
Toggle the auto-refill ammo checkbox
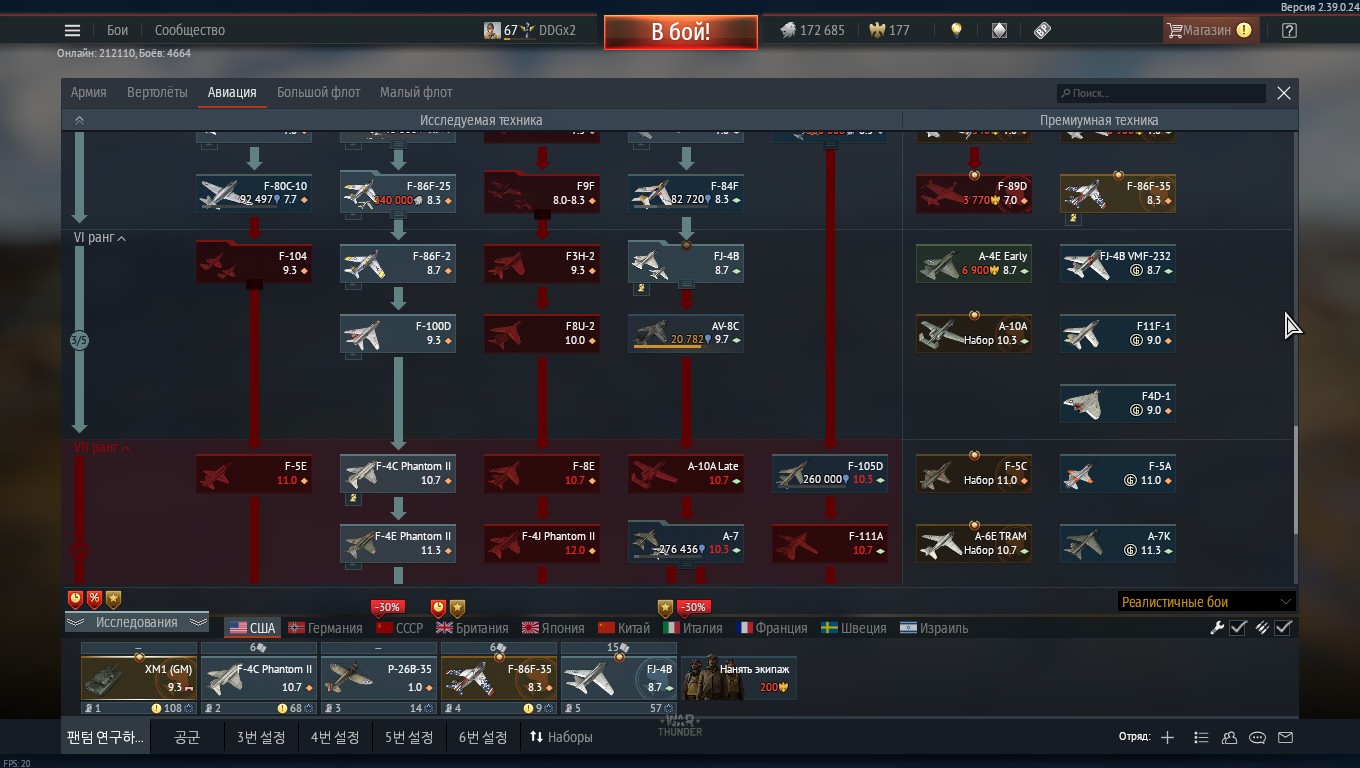1284,628
